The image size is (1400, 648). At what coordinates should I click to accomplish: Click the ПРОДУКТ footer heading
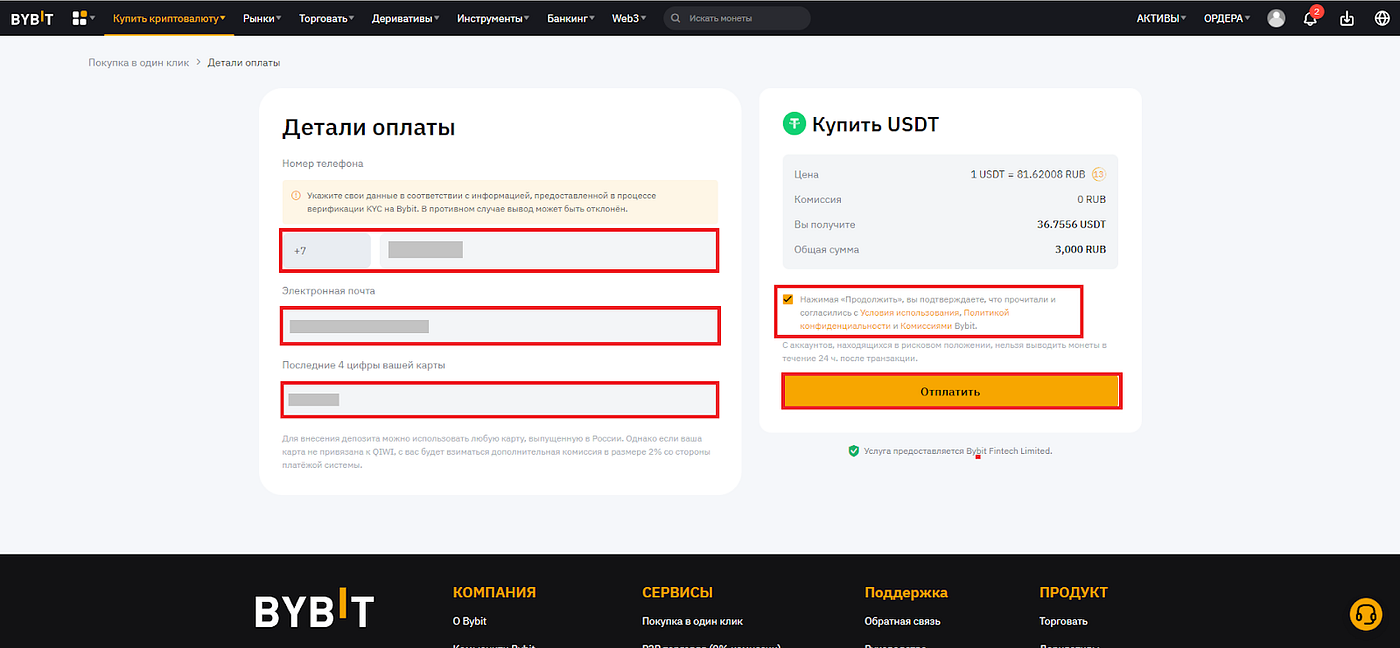[x=1073, y=592]
